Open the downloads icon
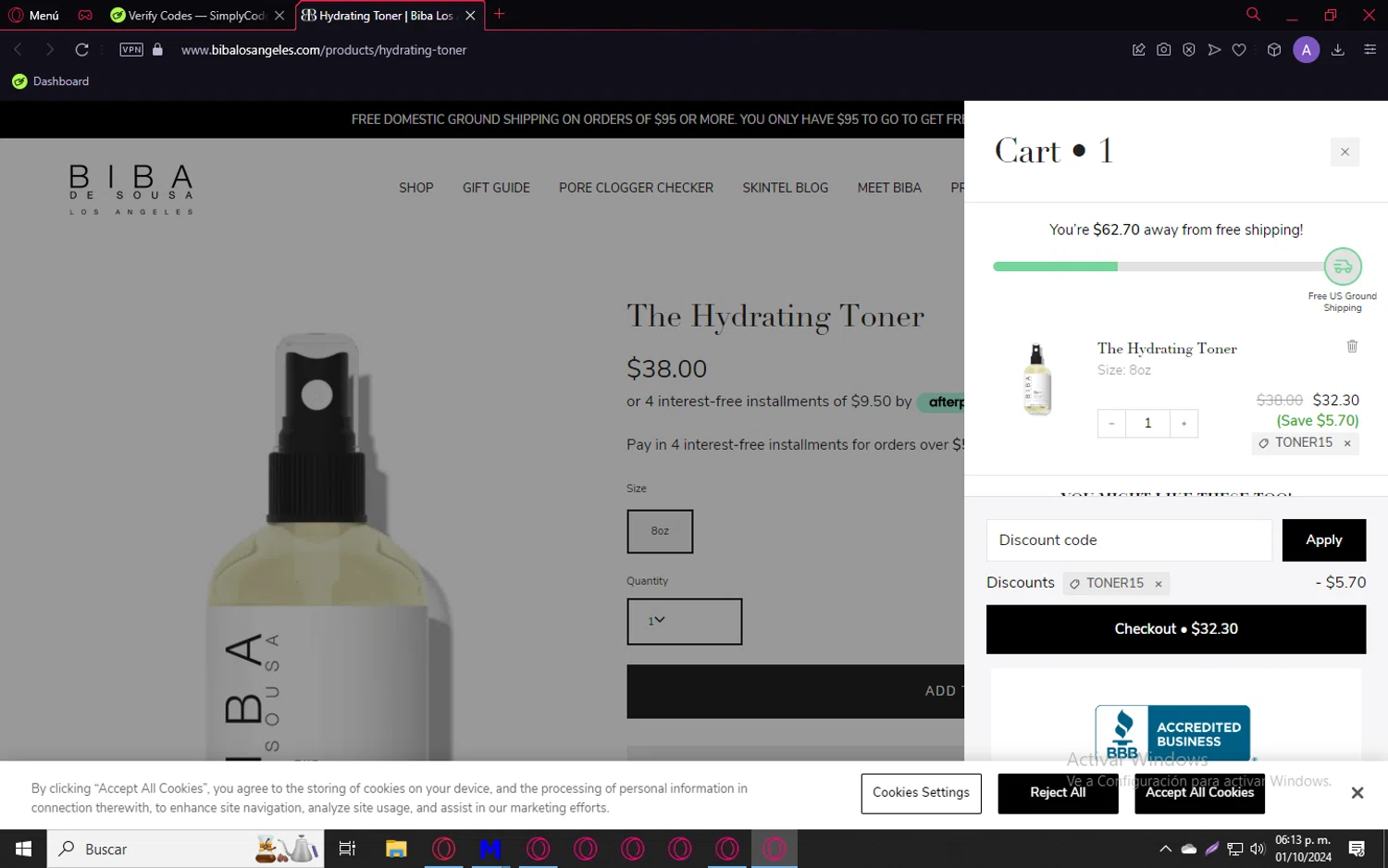1388x868 pixels. (1338, 50)
